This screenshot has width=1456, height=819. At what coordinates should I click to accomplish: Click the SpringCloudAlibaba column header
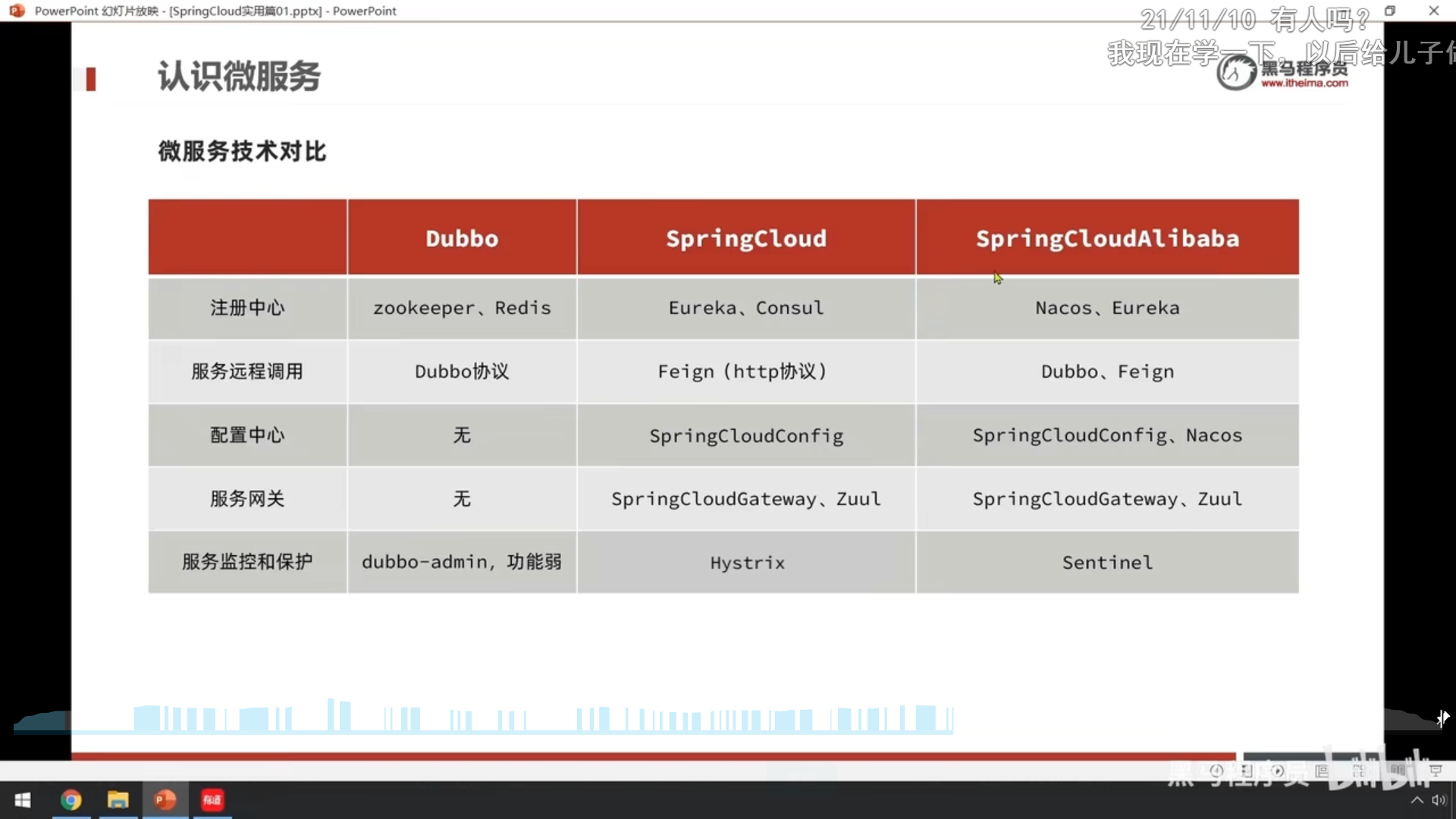click(1106, 238)
